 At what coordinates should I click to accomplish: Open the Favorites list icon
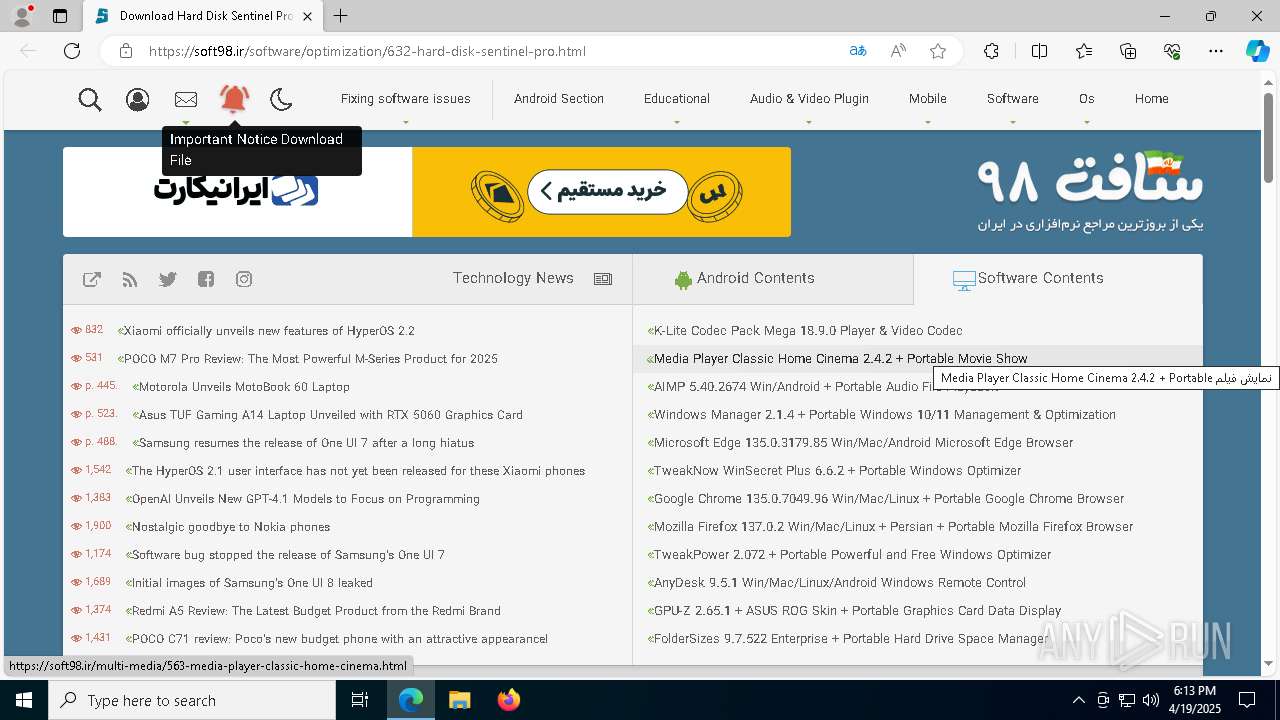(x=1084, y=51)
